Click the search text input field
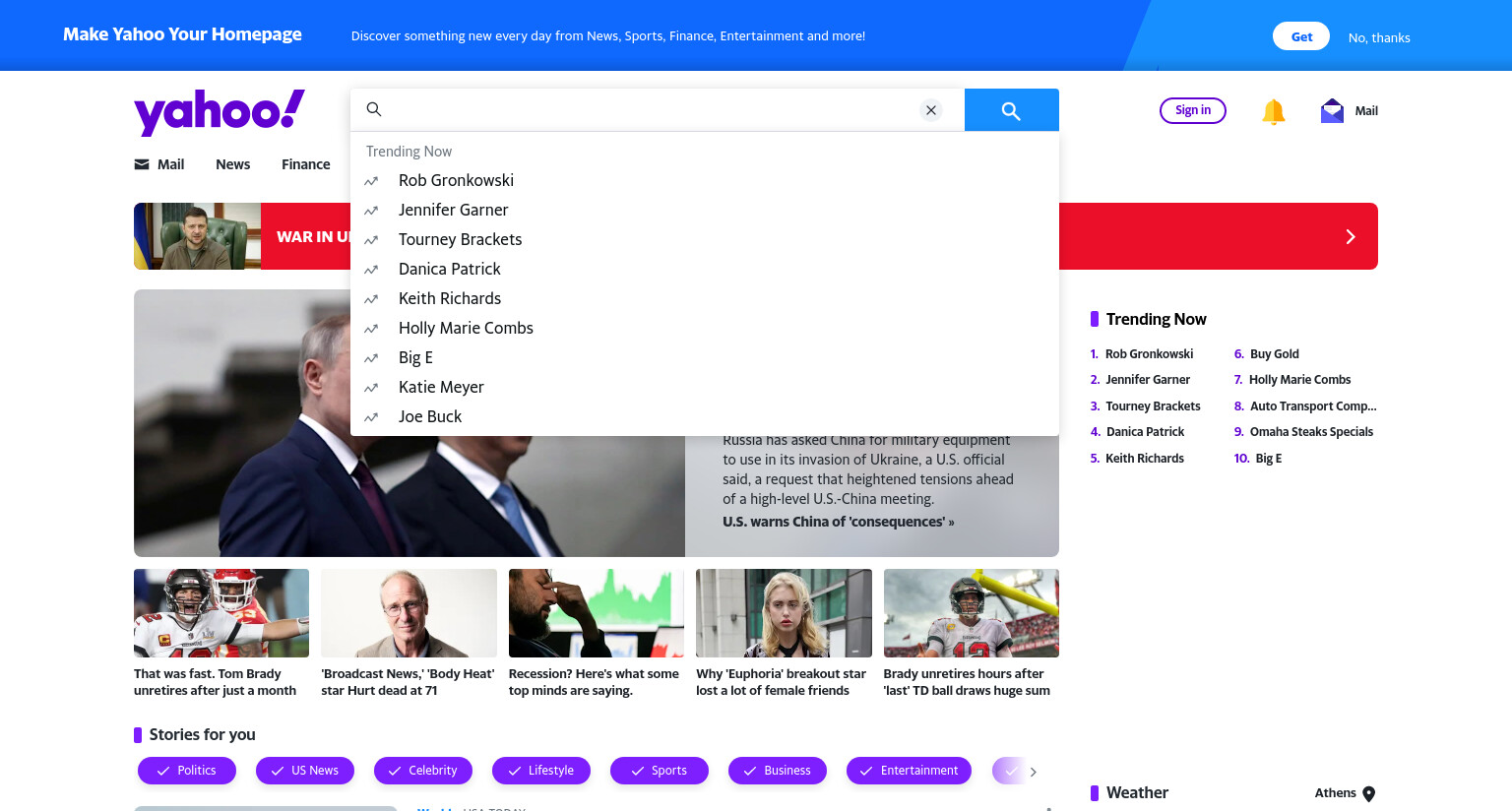The height and width of the screenshot is (811, 1512). click(x=650, y=110)
